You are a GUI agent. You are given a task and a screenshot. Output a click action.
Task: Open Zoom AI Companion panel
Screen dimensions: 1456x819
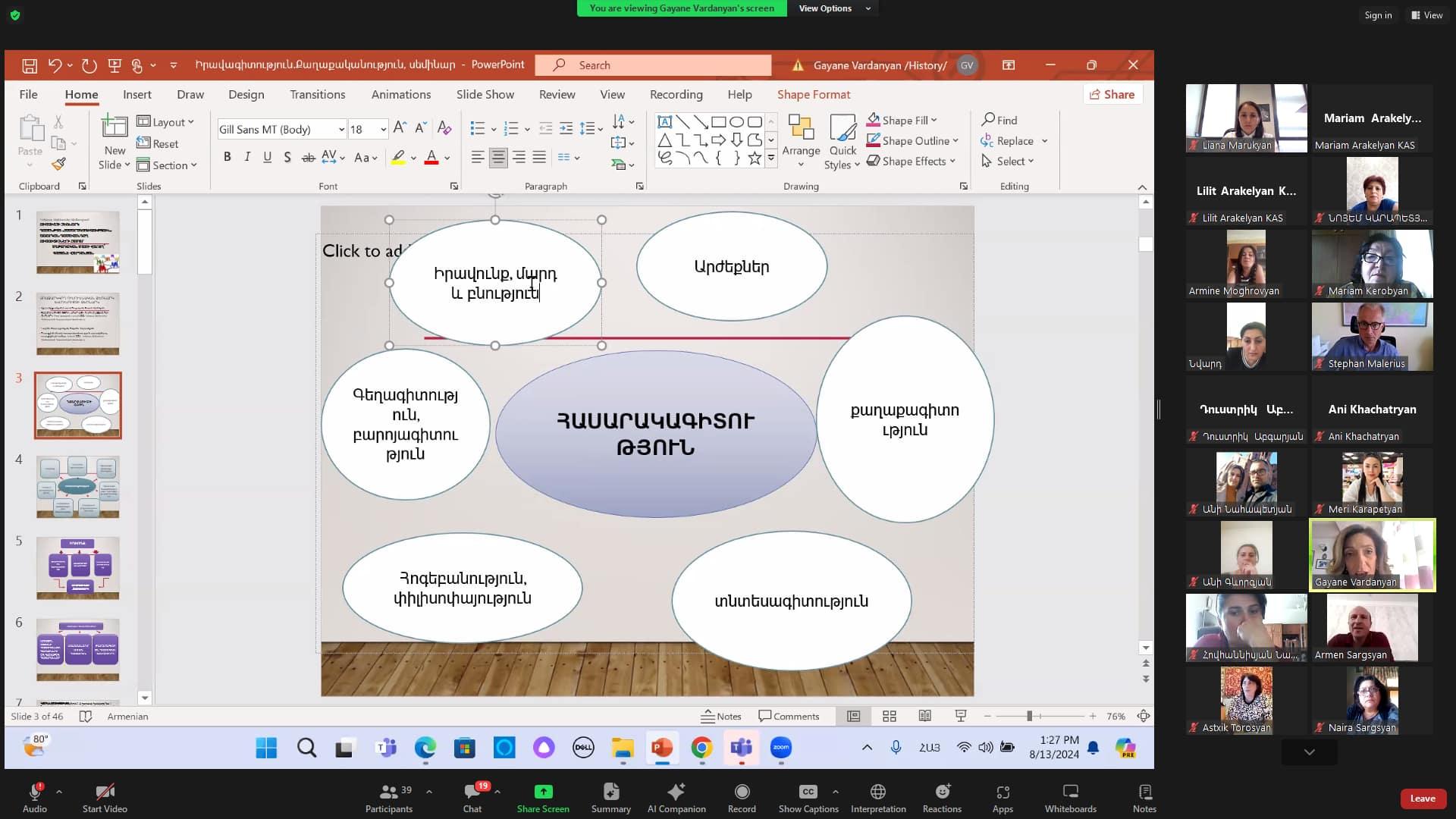(x=676, y=798)
